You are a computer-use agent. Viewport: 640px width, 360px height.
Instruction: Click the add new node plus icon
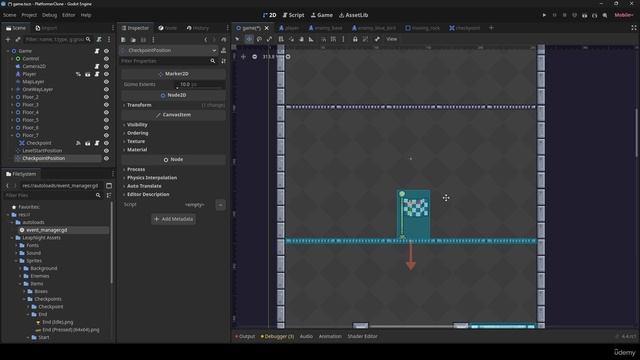(x=8, y=39)
